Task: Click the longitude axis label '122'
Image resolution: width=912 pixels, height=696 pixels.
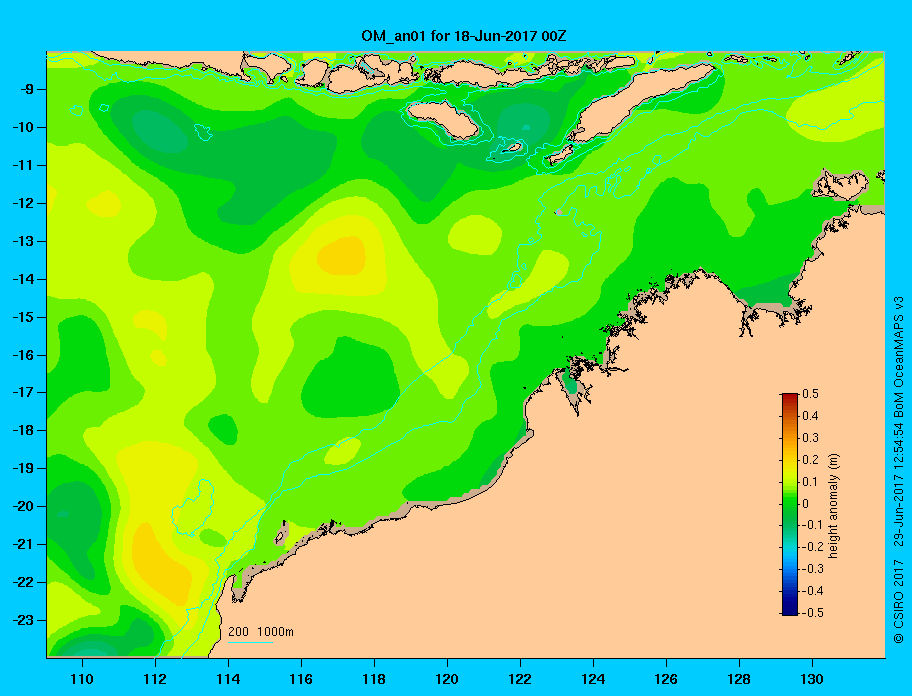Action: coord(520,679)
